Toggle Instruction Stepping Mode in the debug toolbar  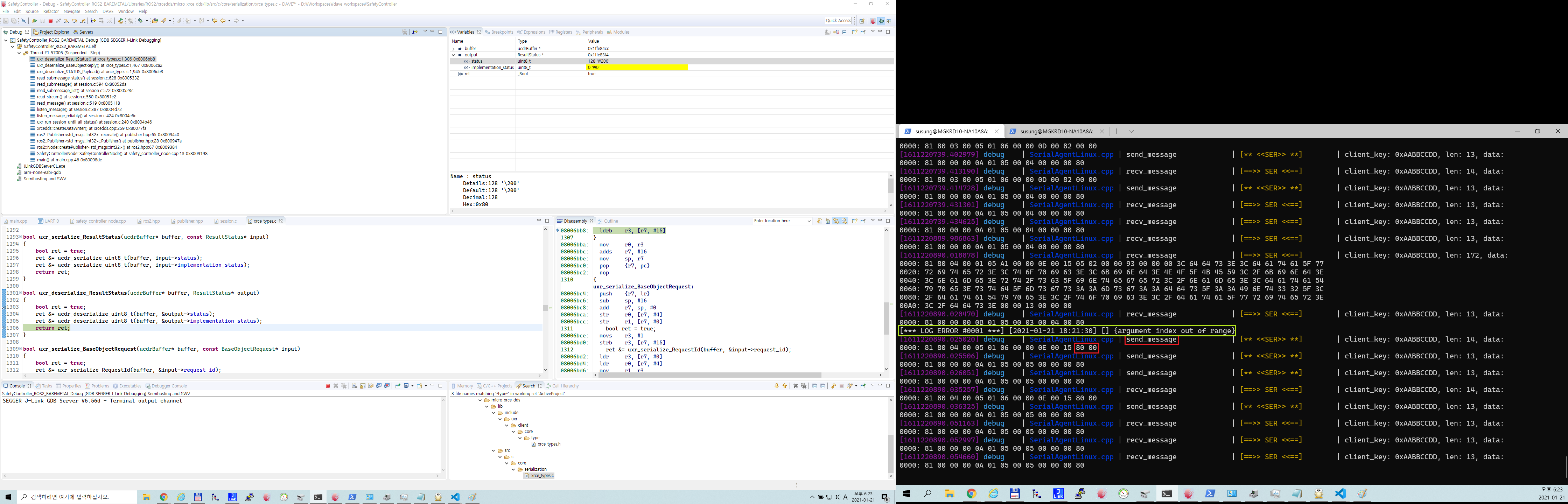point(92,21)
